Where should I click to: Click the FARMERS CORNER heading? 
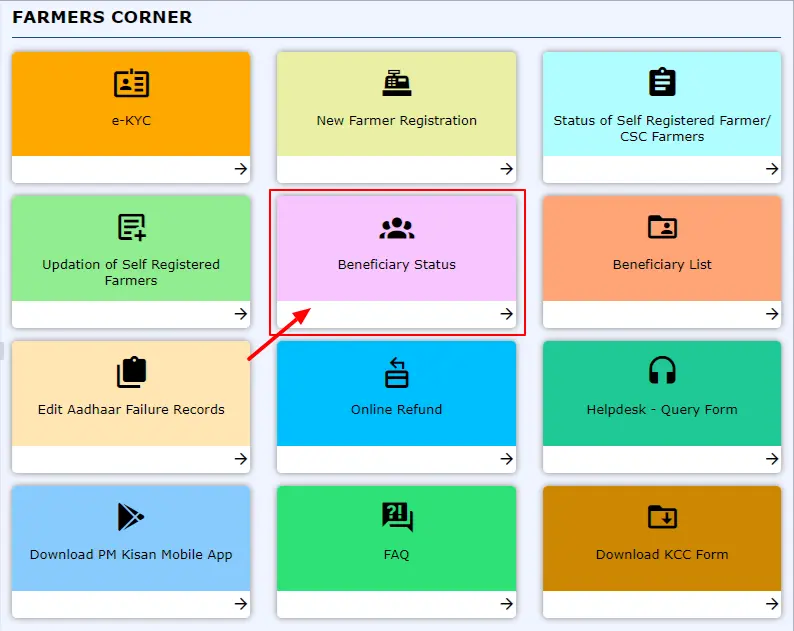[102, 17]
